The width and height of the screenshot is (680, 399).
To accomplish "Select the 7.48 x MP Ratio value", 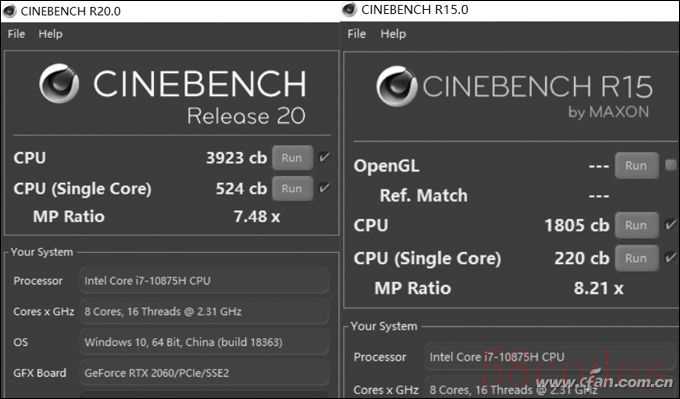I will (x=257, y=216).
